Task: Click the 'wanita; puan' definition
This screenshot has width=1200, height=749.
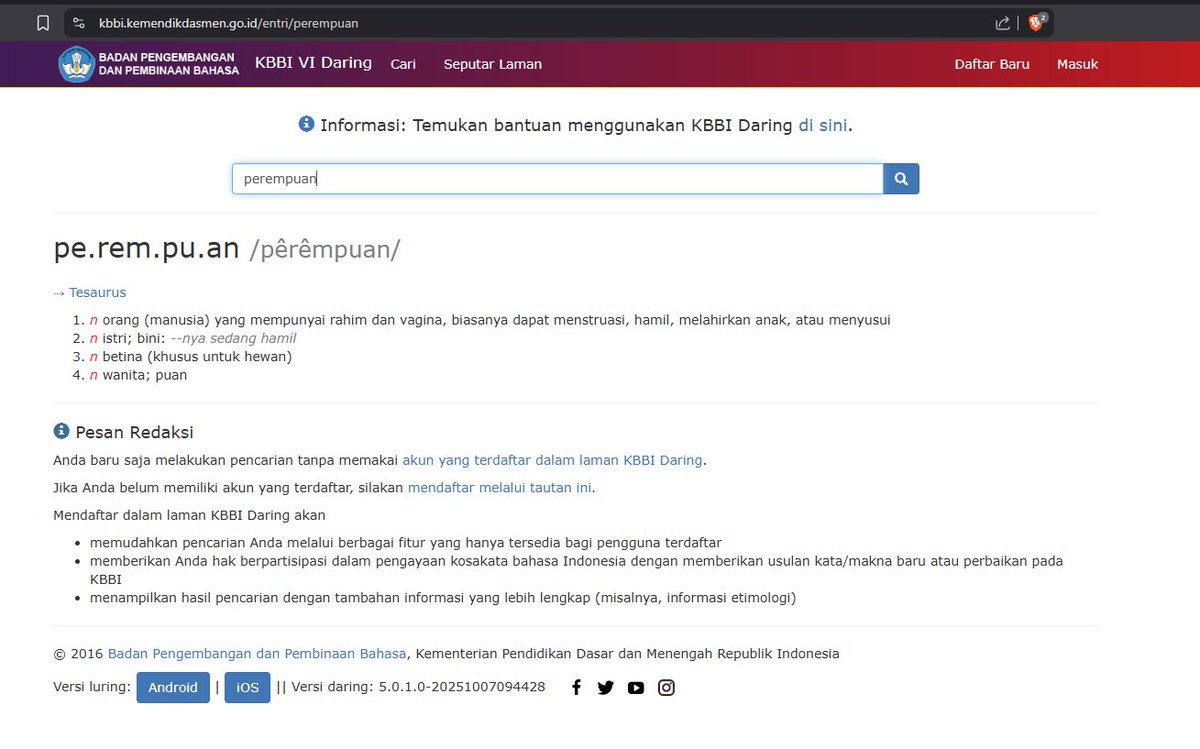Action: (x=144, y=375)
